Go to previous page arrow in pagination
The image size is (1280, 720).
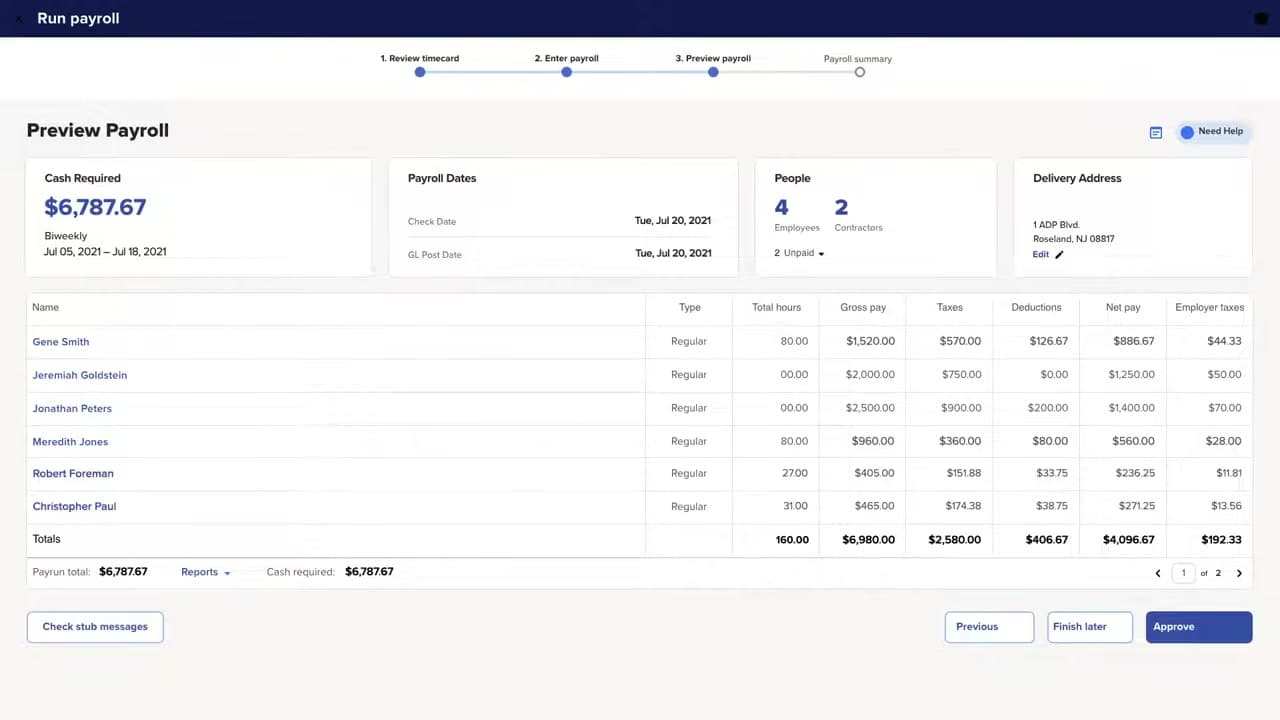[x=1158, y=573]
